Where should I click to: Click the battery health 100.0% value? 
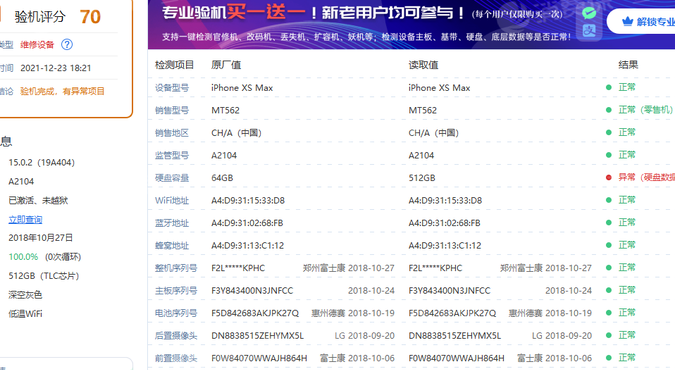click(x=23, y=257)
